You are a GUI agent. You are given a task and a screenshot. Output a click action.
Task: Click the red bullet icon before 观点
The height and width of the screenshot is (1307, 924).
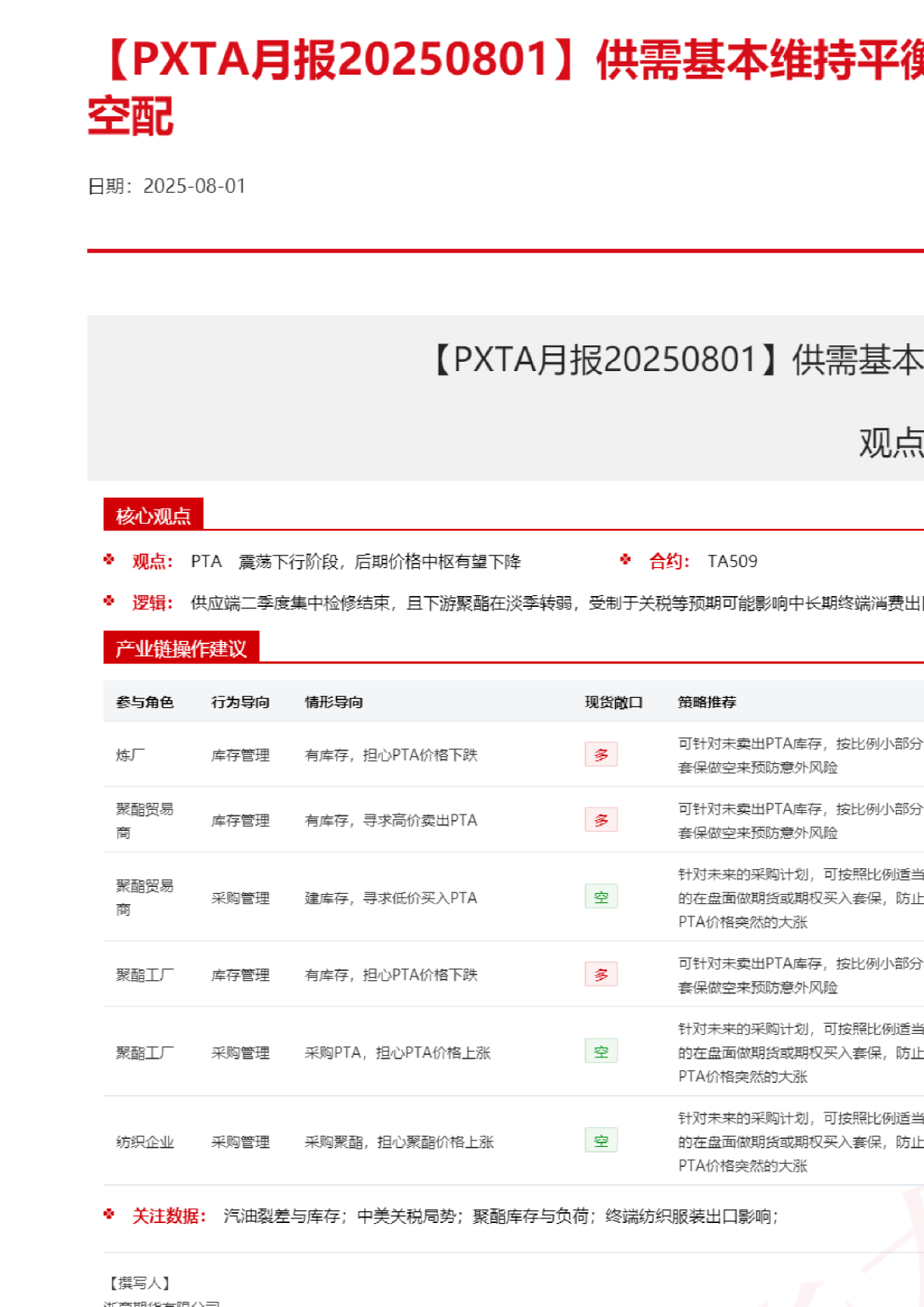coord(109,559)
